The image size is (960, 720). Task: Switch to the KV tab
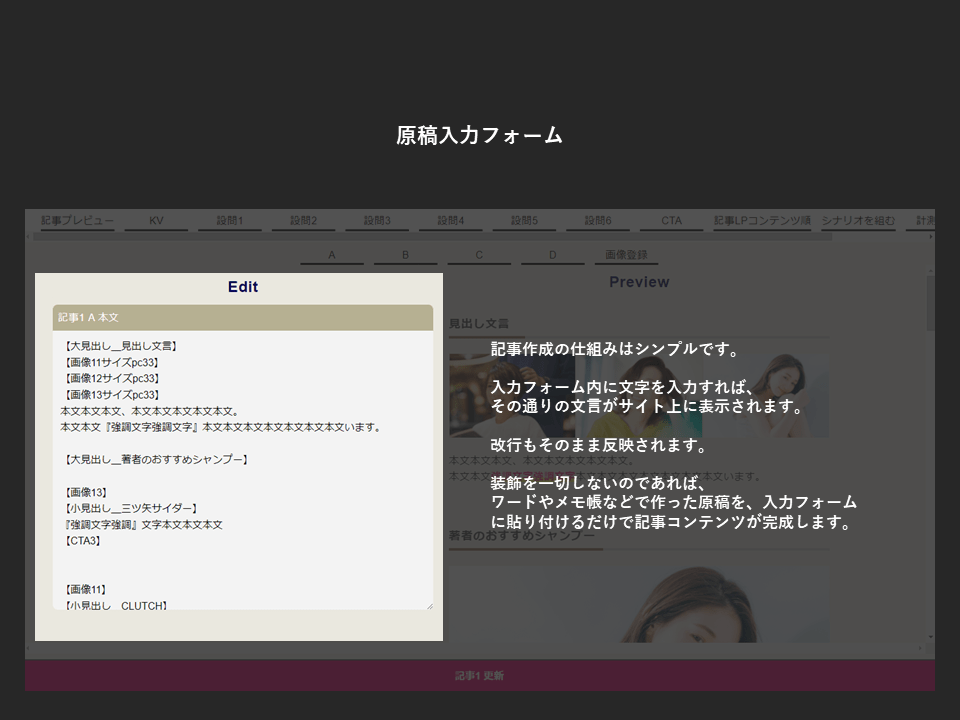(156, 221)
